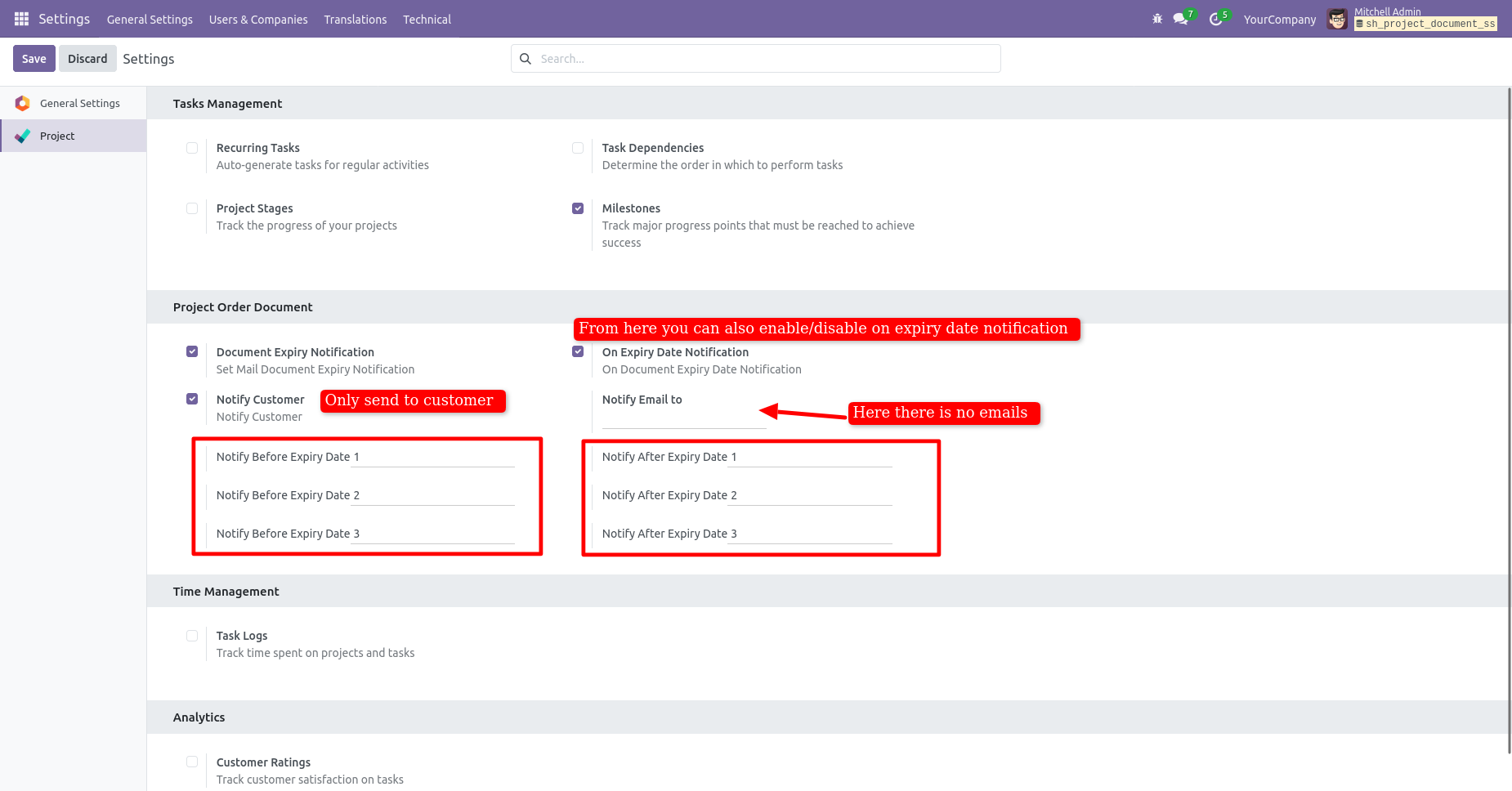Click the vertical page scrollbar

(1509, 421)
